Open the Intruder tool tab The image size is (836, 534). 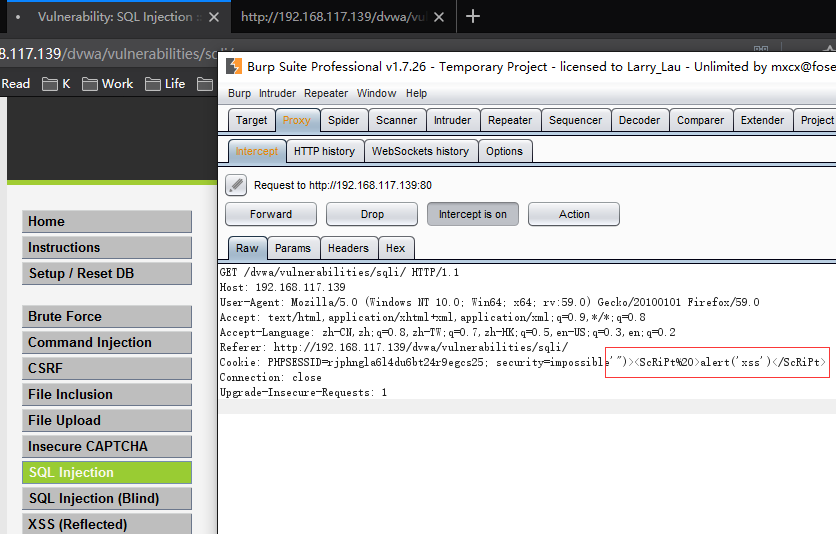(x=453, y=120)
